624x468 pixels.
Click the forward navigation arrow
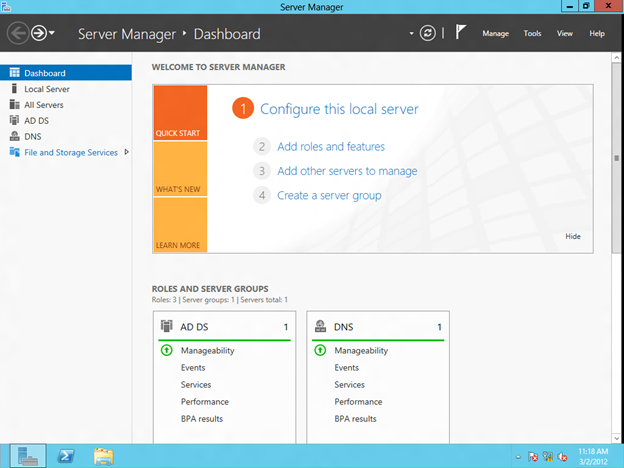pos(40,33)
